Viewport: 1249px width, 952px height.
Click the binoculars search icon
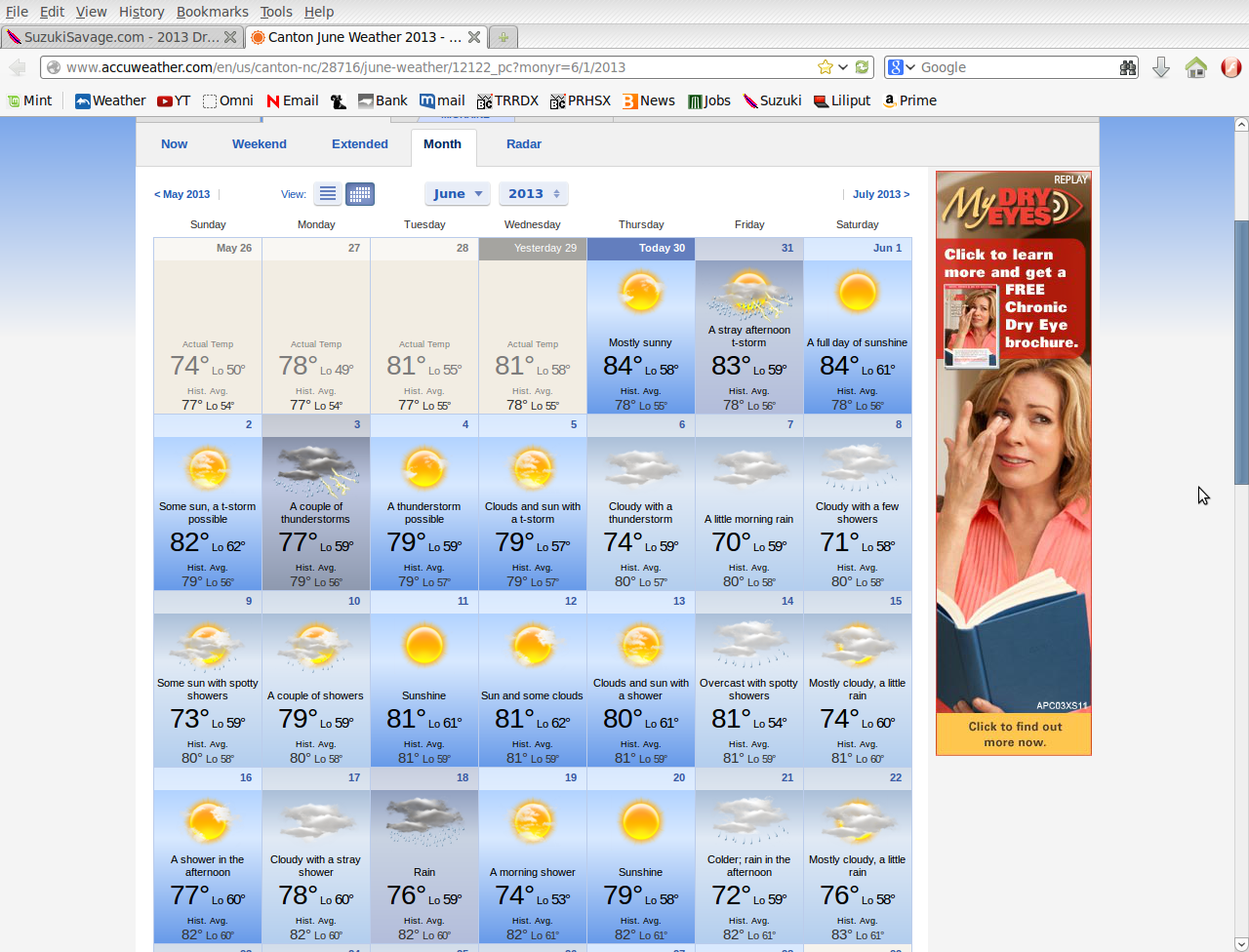1128,66
